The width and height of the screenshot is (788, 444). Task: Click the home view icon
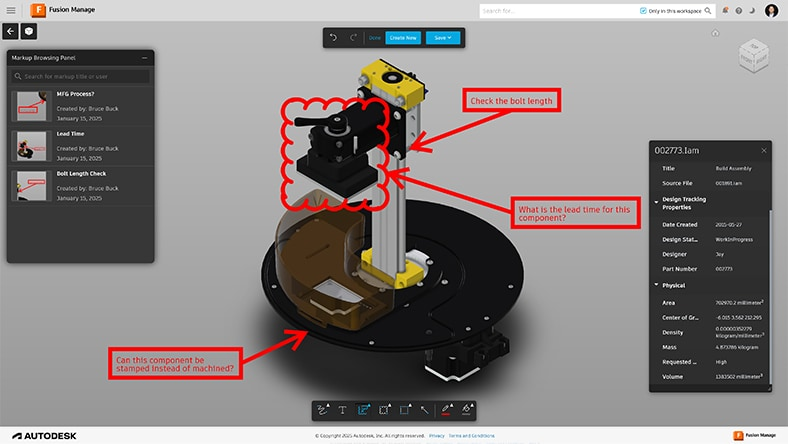pyautogui.click(x=716, y=33)
